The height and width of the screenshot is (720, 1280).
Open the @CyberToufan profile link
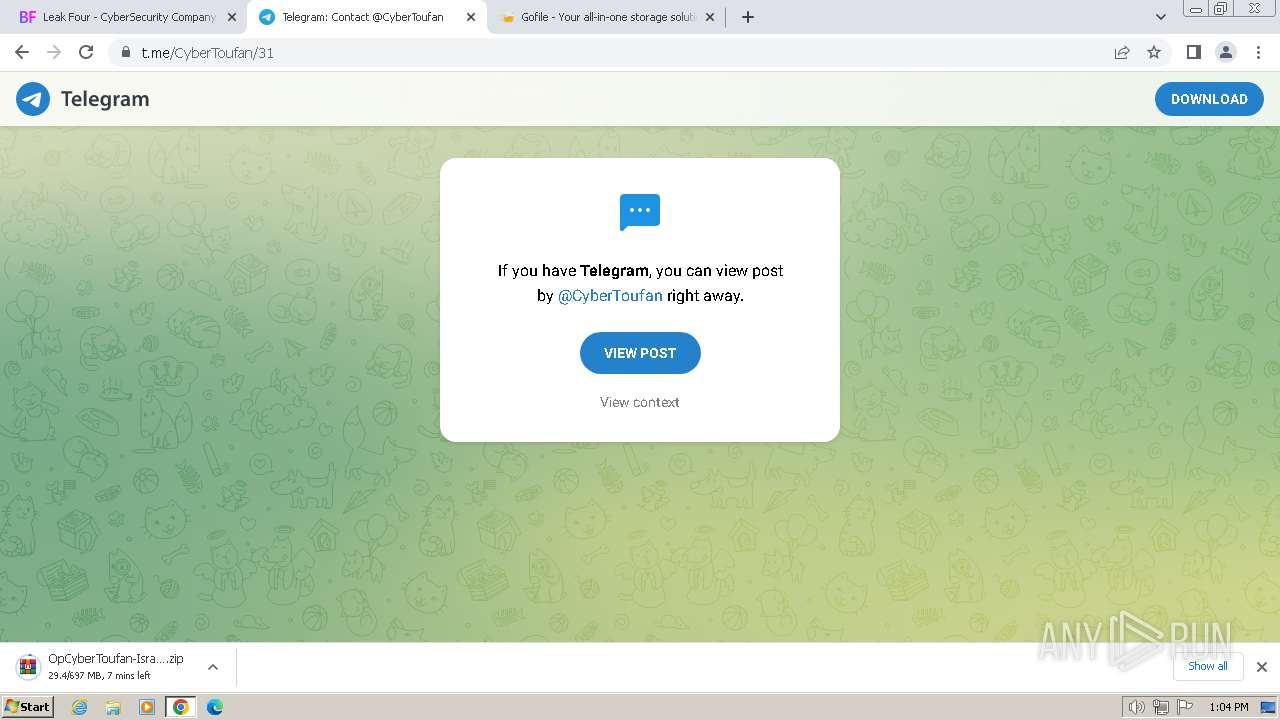coord(610,296)
